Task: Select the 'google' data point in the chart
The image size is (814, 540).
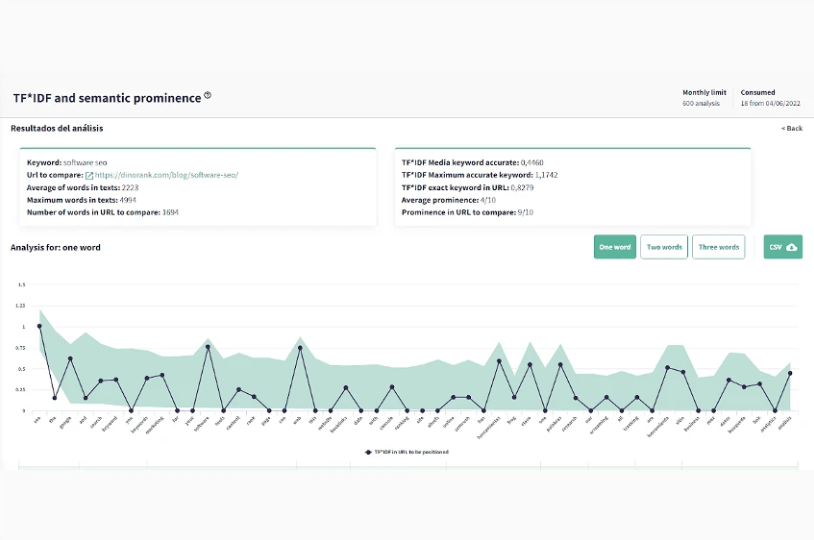Action: (x=70, y=358)
